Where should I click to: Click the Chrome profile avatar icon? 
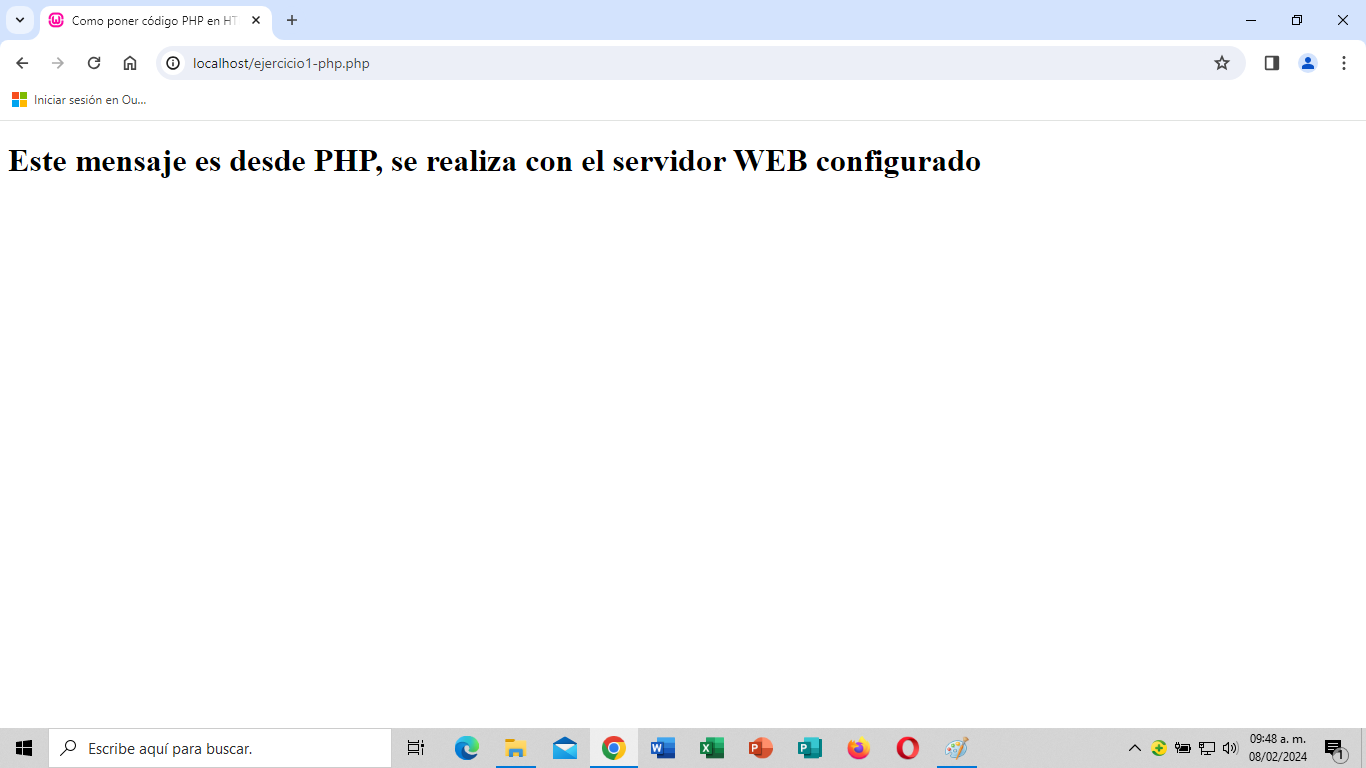[x=1307, y=63]
